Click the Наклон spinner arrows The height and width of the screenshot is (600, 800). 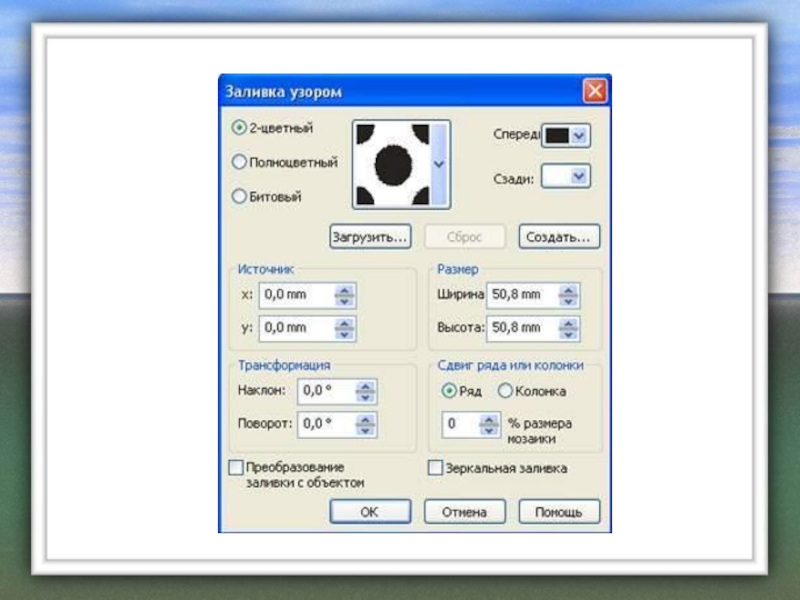(366, 390)
